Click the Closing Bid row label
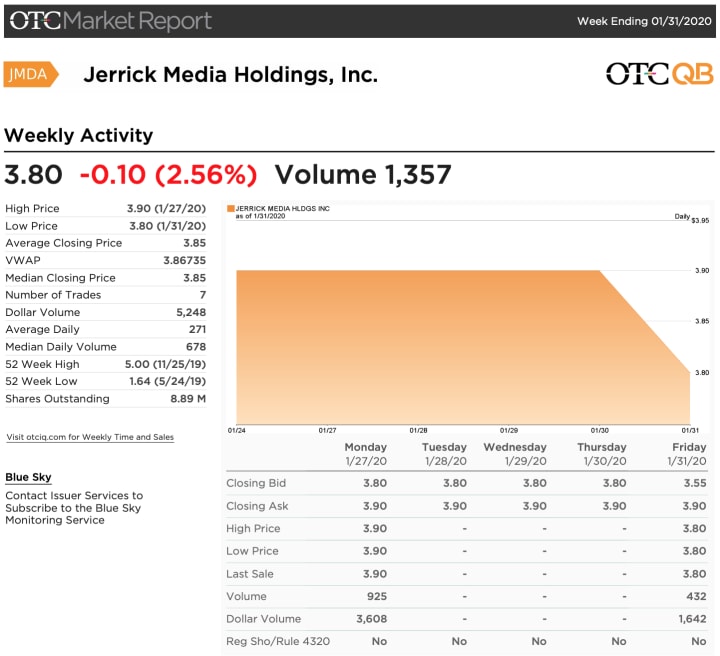Viewport: 720px width, 656px height. click(256, 483)
